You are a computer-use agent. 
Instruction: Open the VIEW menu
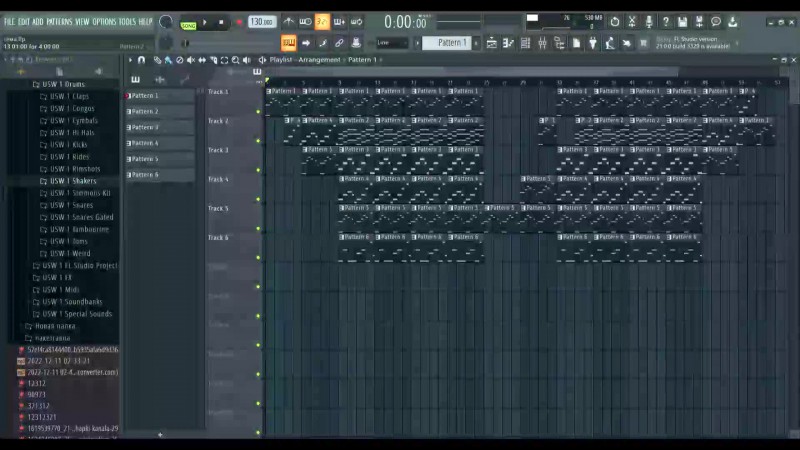pos(82,22)
